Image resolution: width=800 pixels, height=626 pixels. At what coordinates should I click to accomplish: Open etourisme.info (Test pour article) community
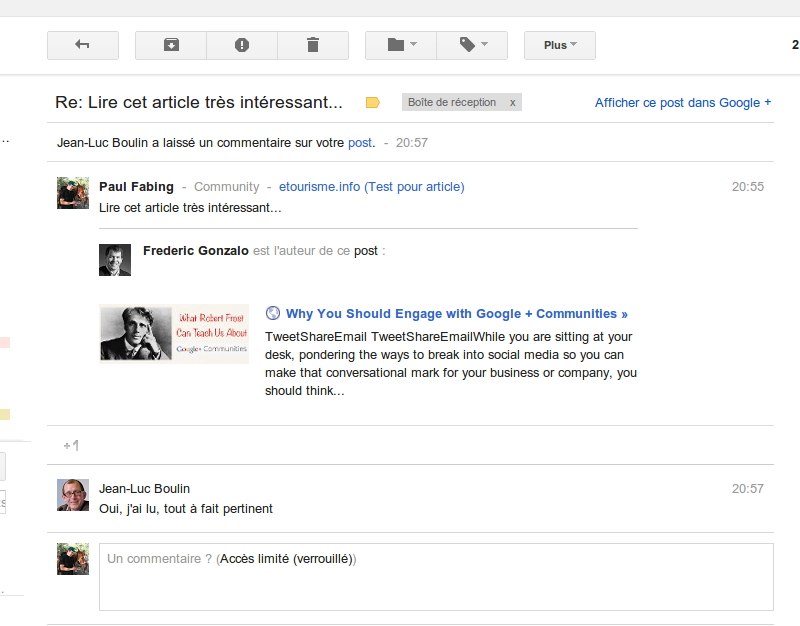click(371, 187)
